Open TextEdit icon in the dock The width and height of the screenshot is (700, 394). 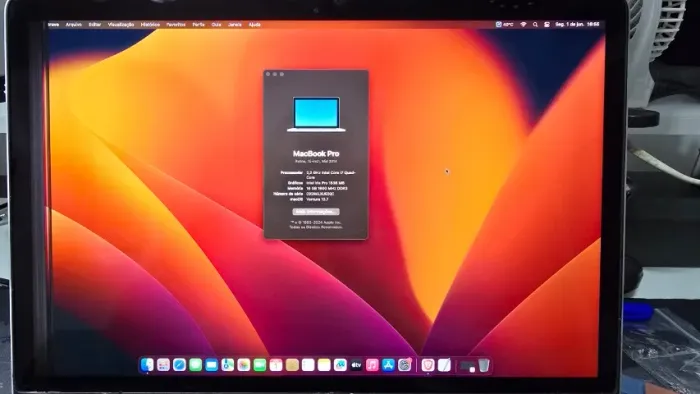click(444, 365)
